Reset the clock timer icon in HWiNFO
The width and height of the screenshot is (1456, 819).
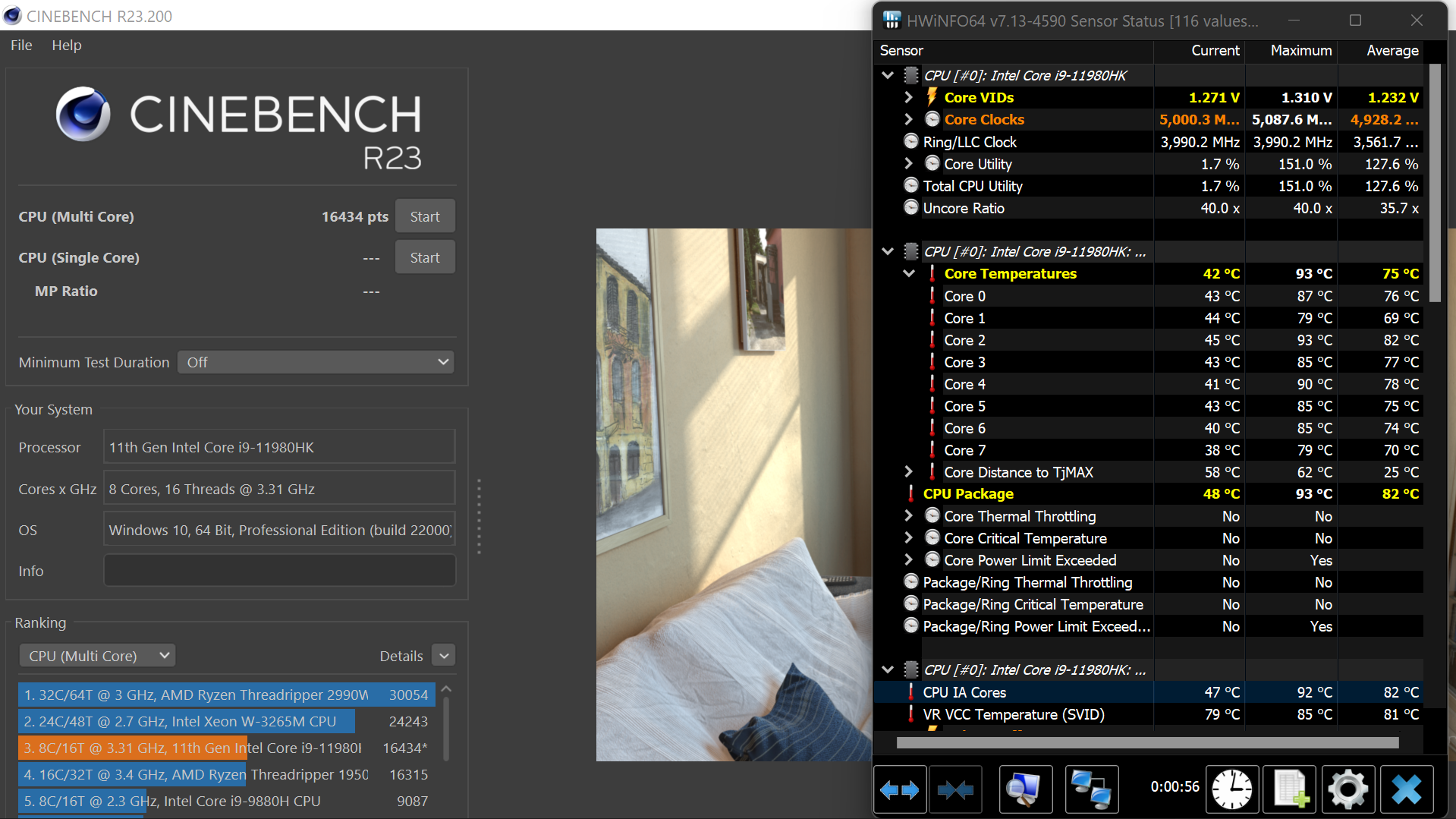coord(1232,789)
